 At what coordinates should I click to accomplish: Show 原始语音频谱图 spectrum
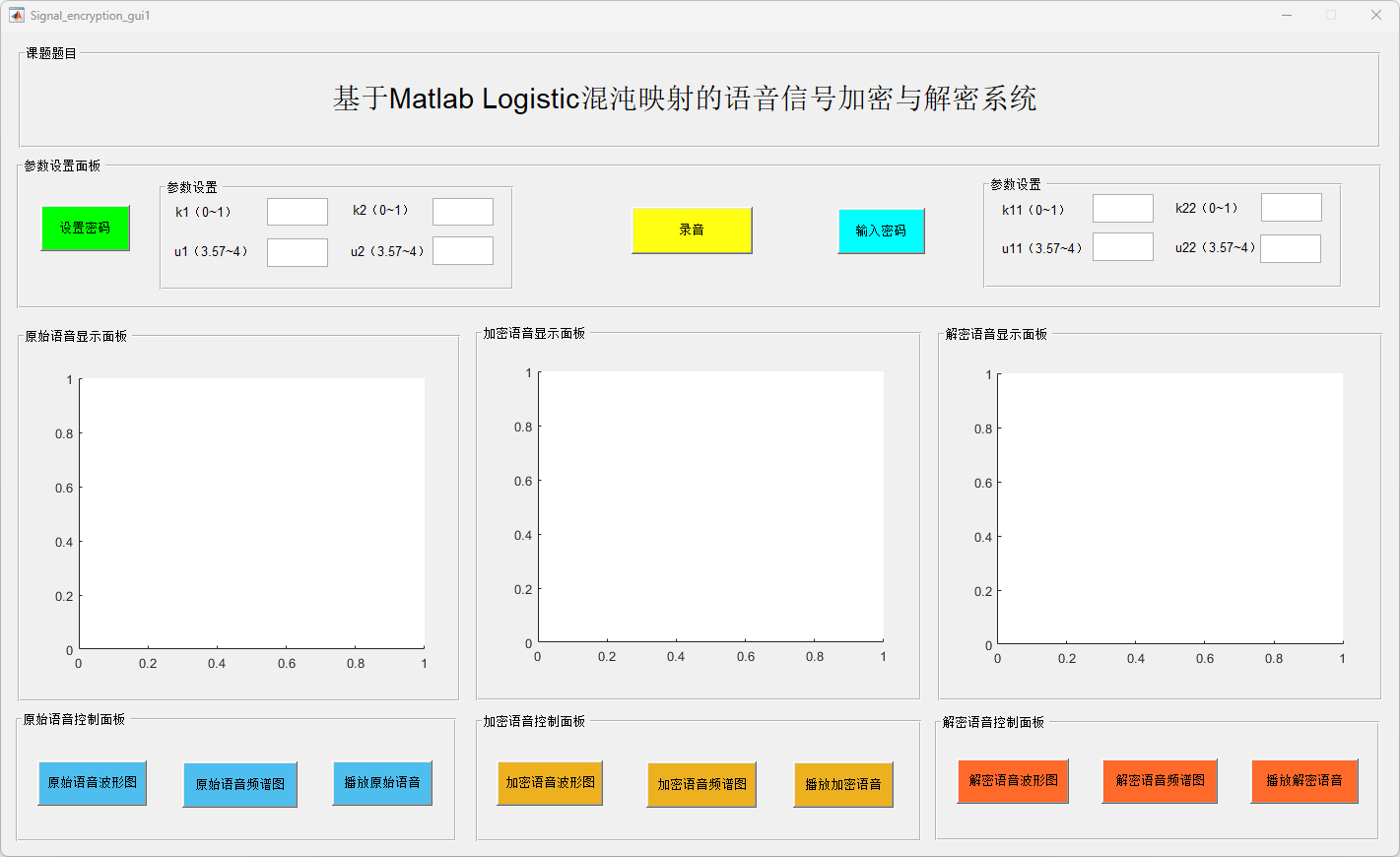[x=240, y=785]
